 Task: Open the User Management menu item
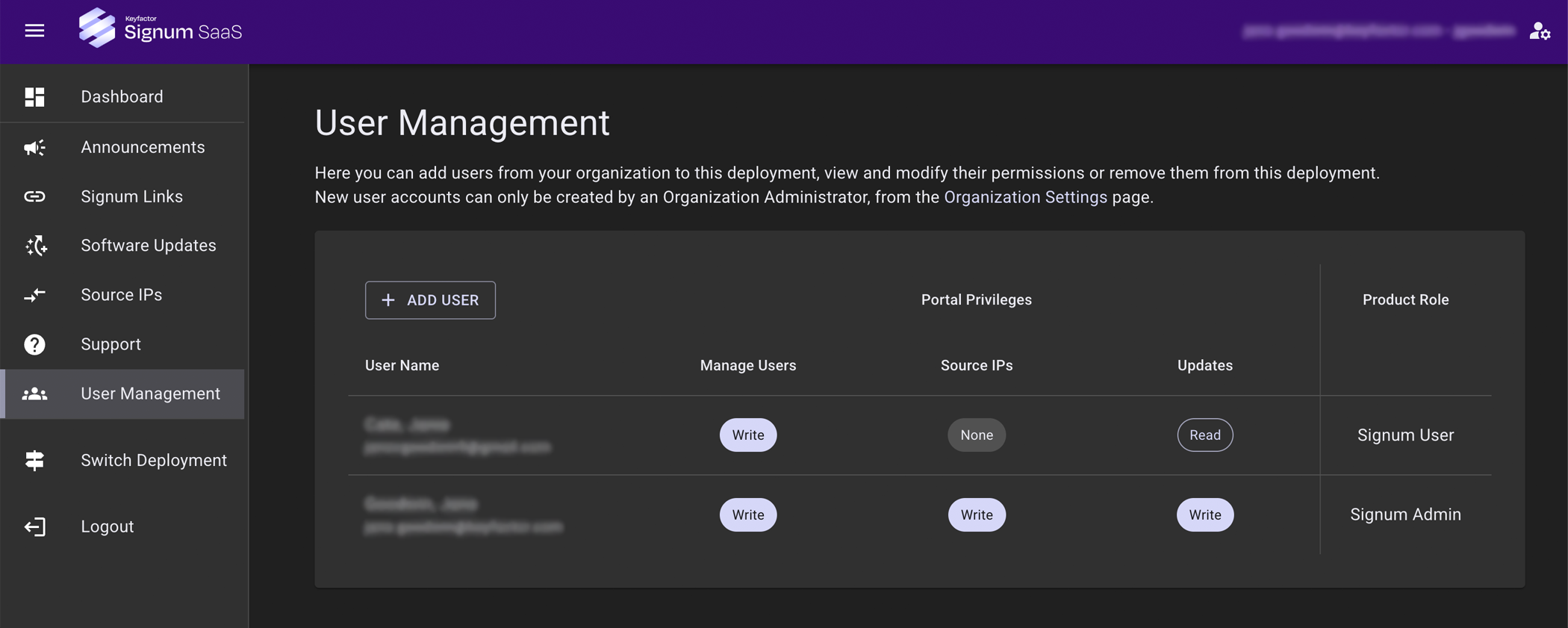(x=150, y=394)
